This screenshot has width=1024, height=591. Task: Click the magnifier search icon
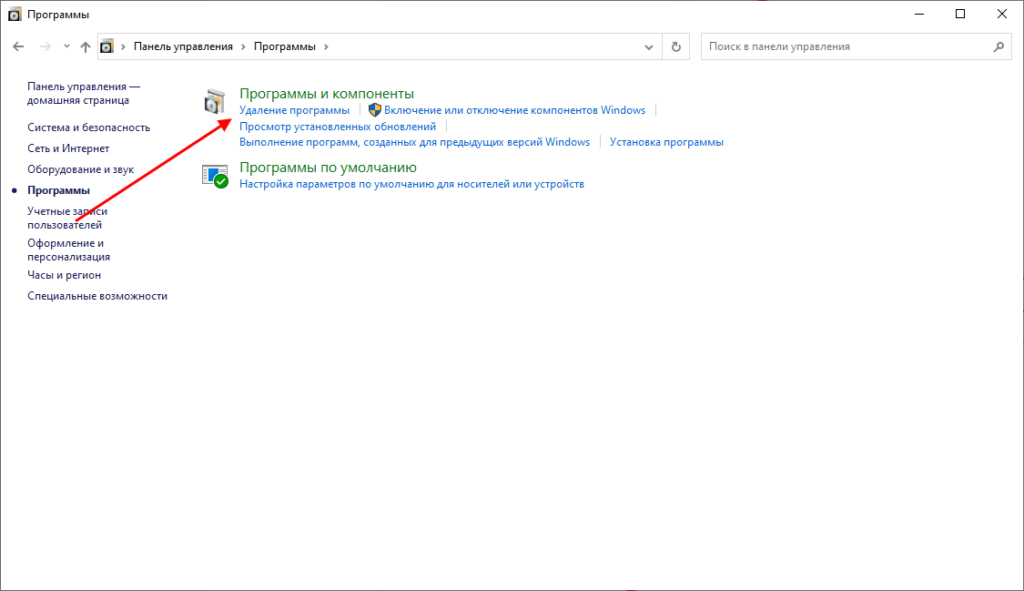point(998,47)
